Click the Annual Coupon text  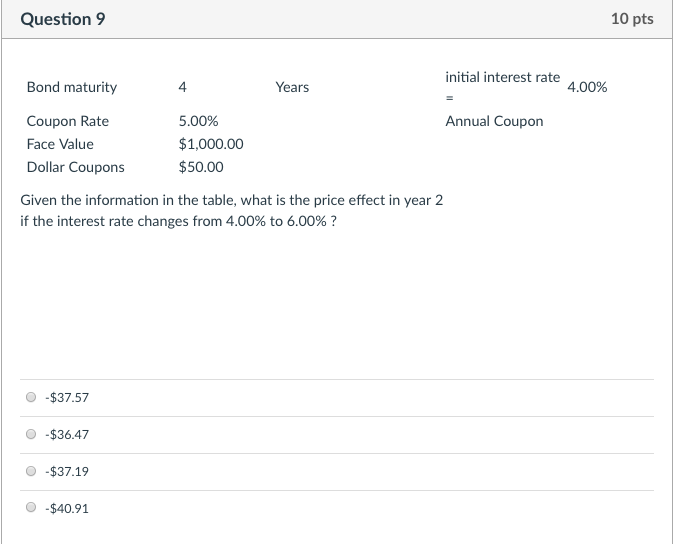(x=494, y=121)
